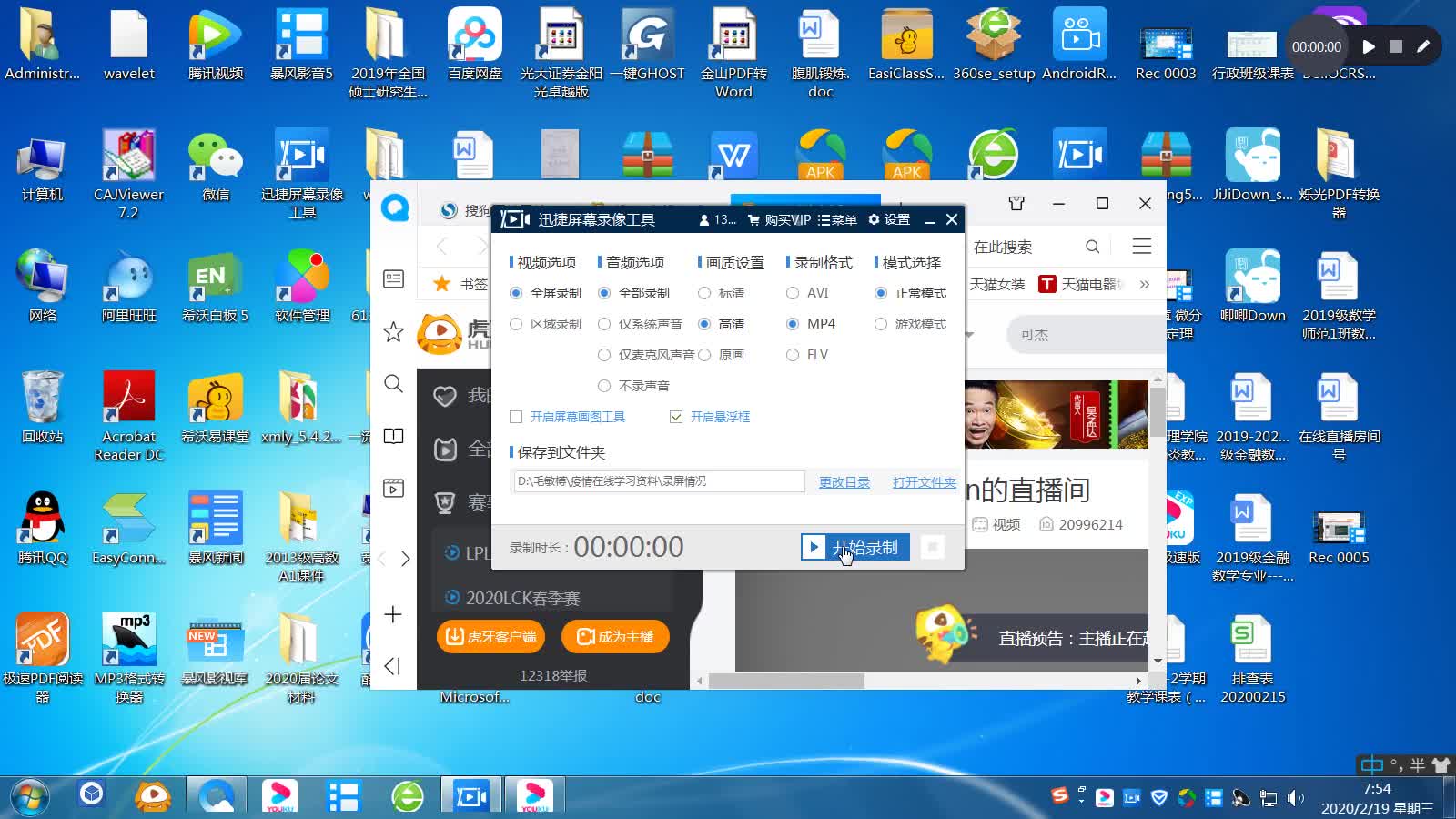Switch to 游戏模式 mode
This screenshot has width=1456, height=819.
point(910,324)
